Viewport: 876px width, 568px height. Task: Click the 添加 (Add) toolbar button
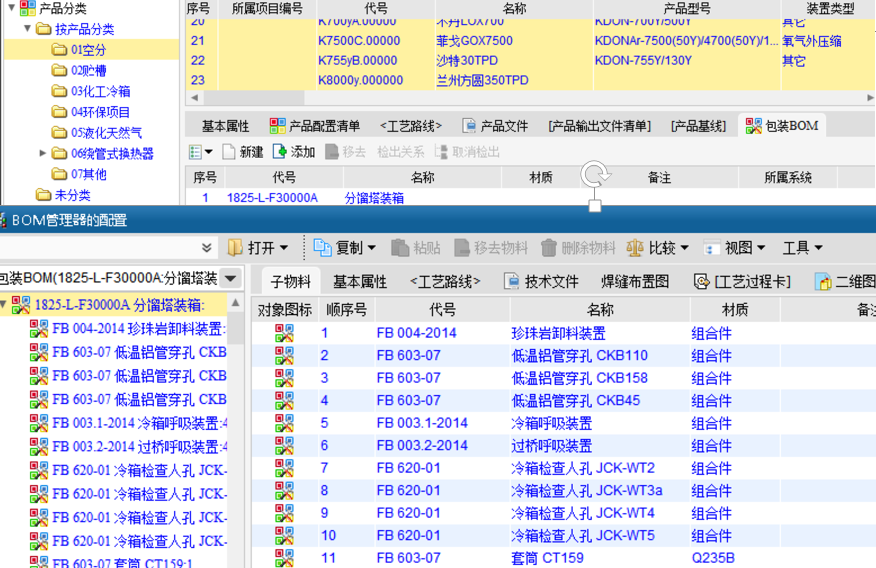(294, 152)
